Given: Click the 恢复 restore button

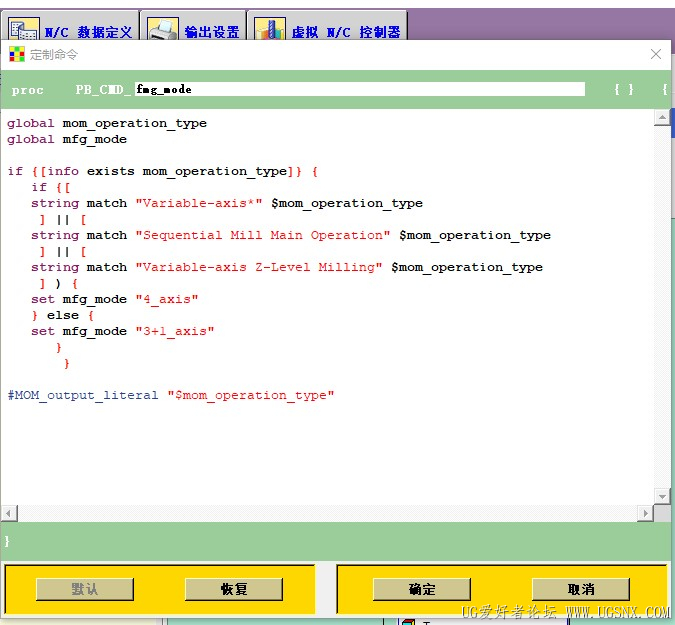Looking at the screenshot, I should point(234,589).
